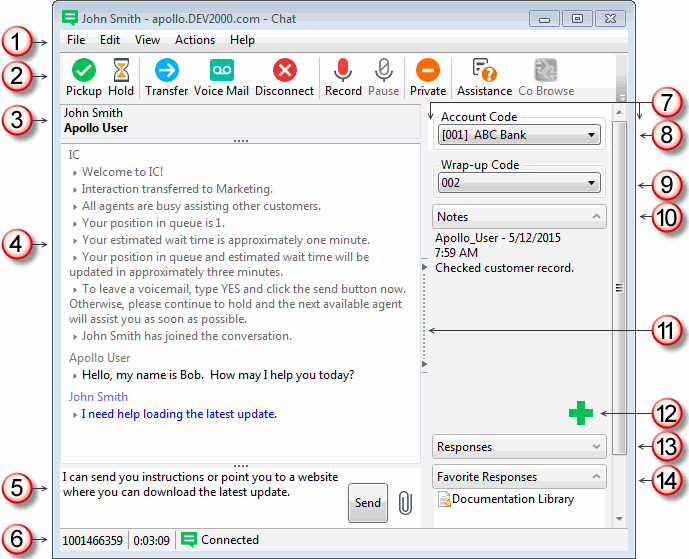Click the Transfer arrow icon
689x559 pixels.
pyautogui.click(x=166, y=70)
